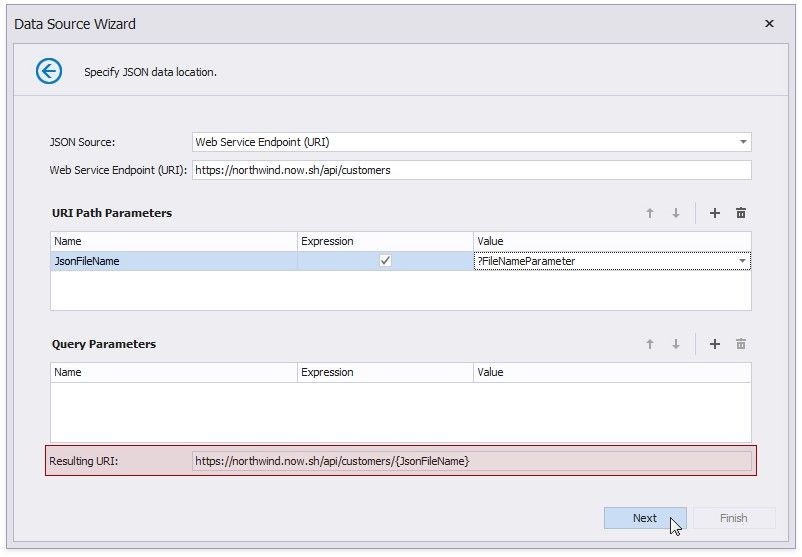Expand the ?FileNameParameter value dropdown
The height and width of the screenshot is (557, 802).
coord(742,261)
